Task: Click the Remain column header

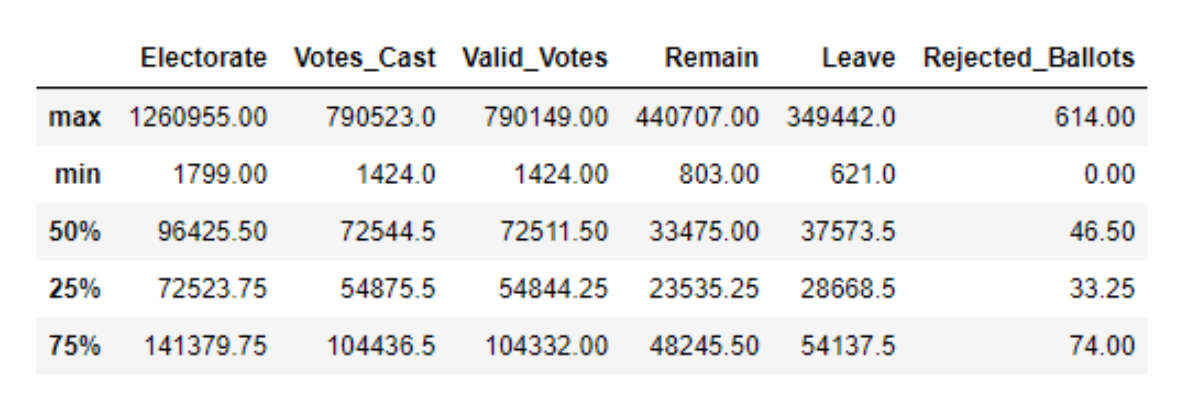Action: click(712, 58)
